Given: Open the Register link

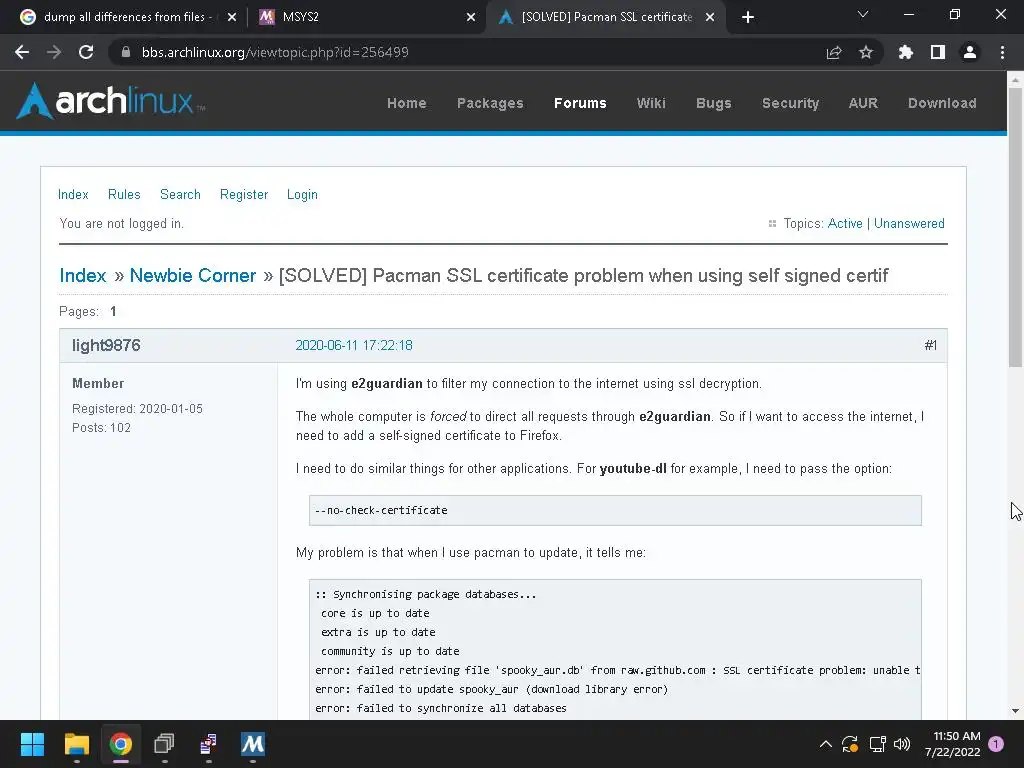Looking at the screenshot, I should coord(244,195).
